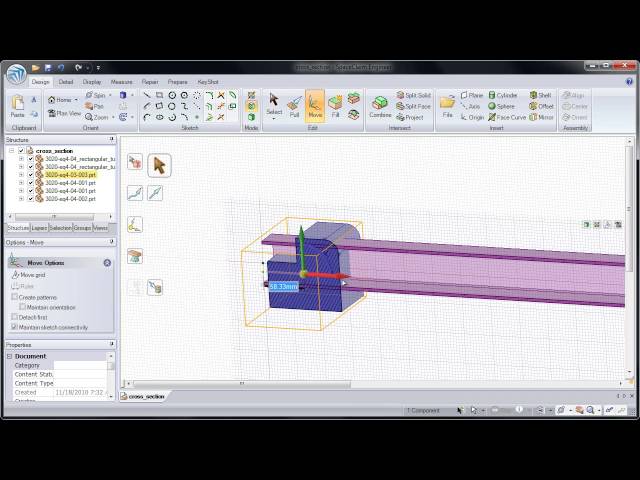This screenshot has height=480, width=640.
Task: Toggle Maintain sketch connectivity checkbox
Action: (15, 327)
